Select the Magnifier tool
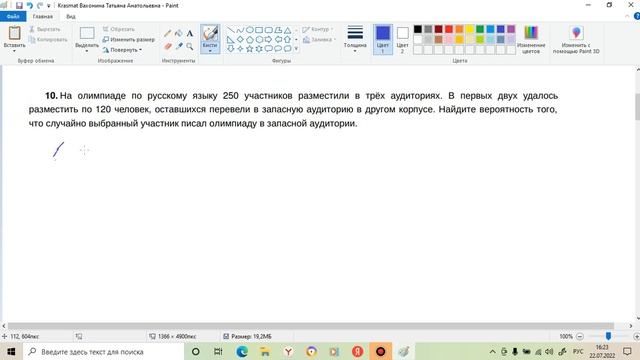This screenshot has height=360, width=640. pyautogui.click(x=190, y=46)
